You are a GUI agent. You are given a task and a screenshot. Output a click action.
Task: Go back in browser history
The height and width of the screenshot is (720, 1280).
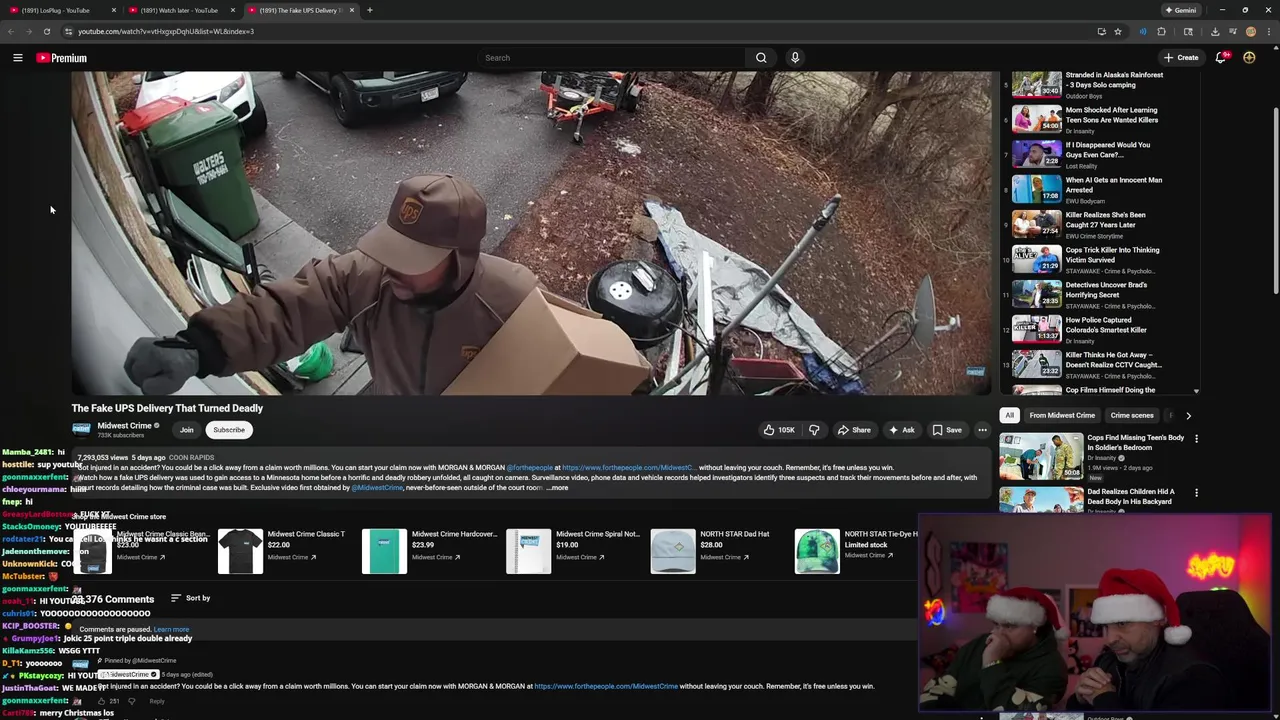(11, 31)
